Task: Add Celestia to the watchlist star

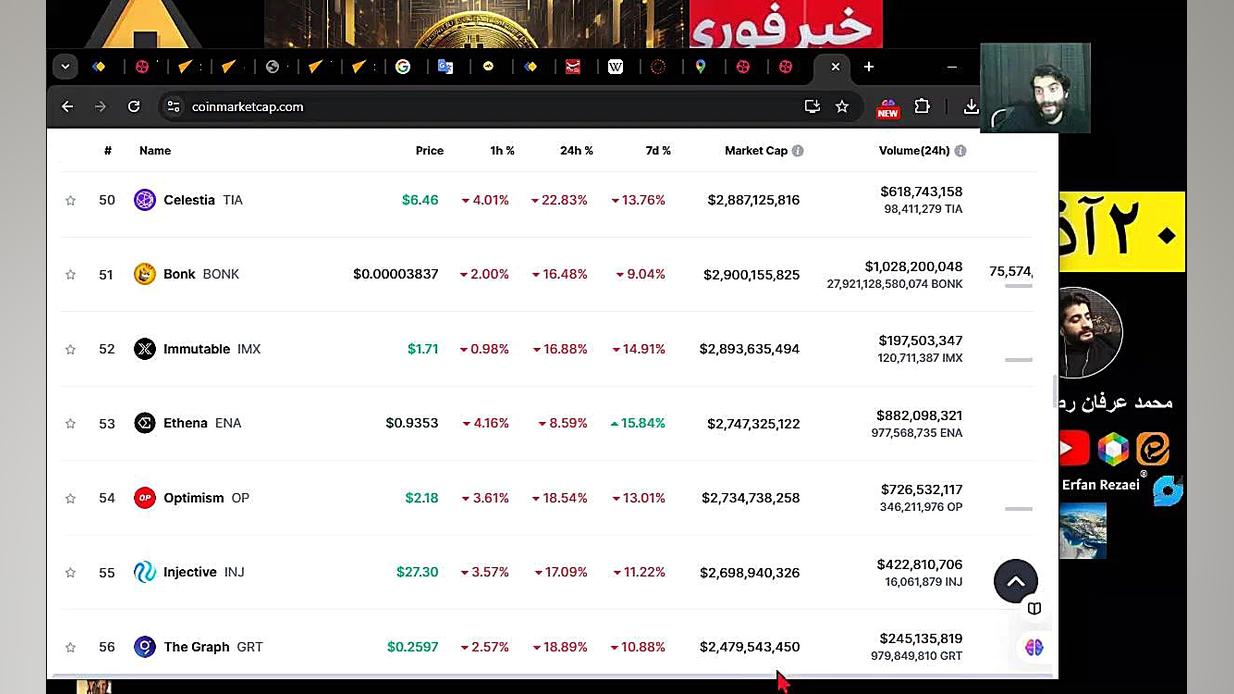Action: point(70,200)
